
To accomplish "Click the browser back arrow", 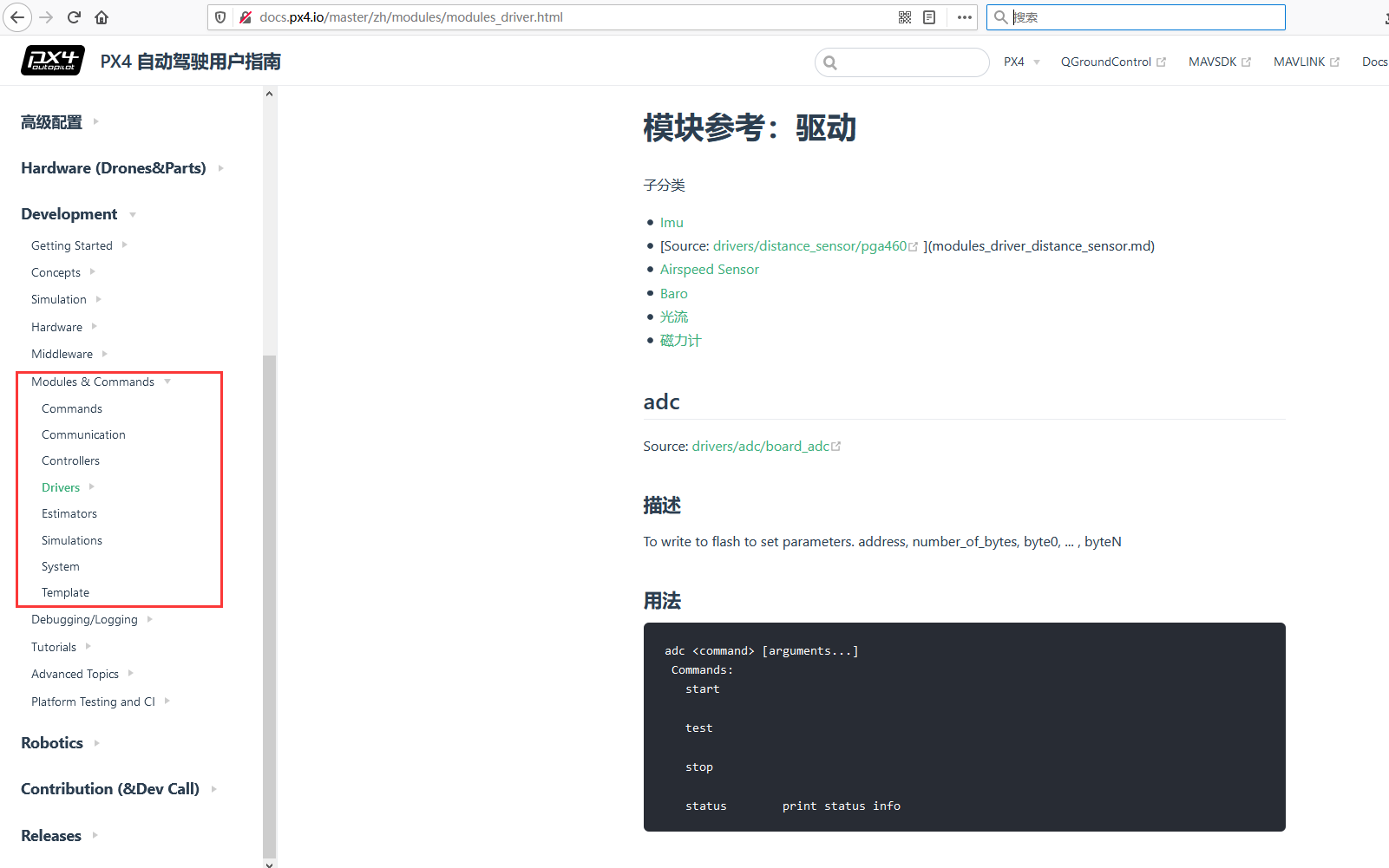I will (17, 16).
